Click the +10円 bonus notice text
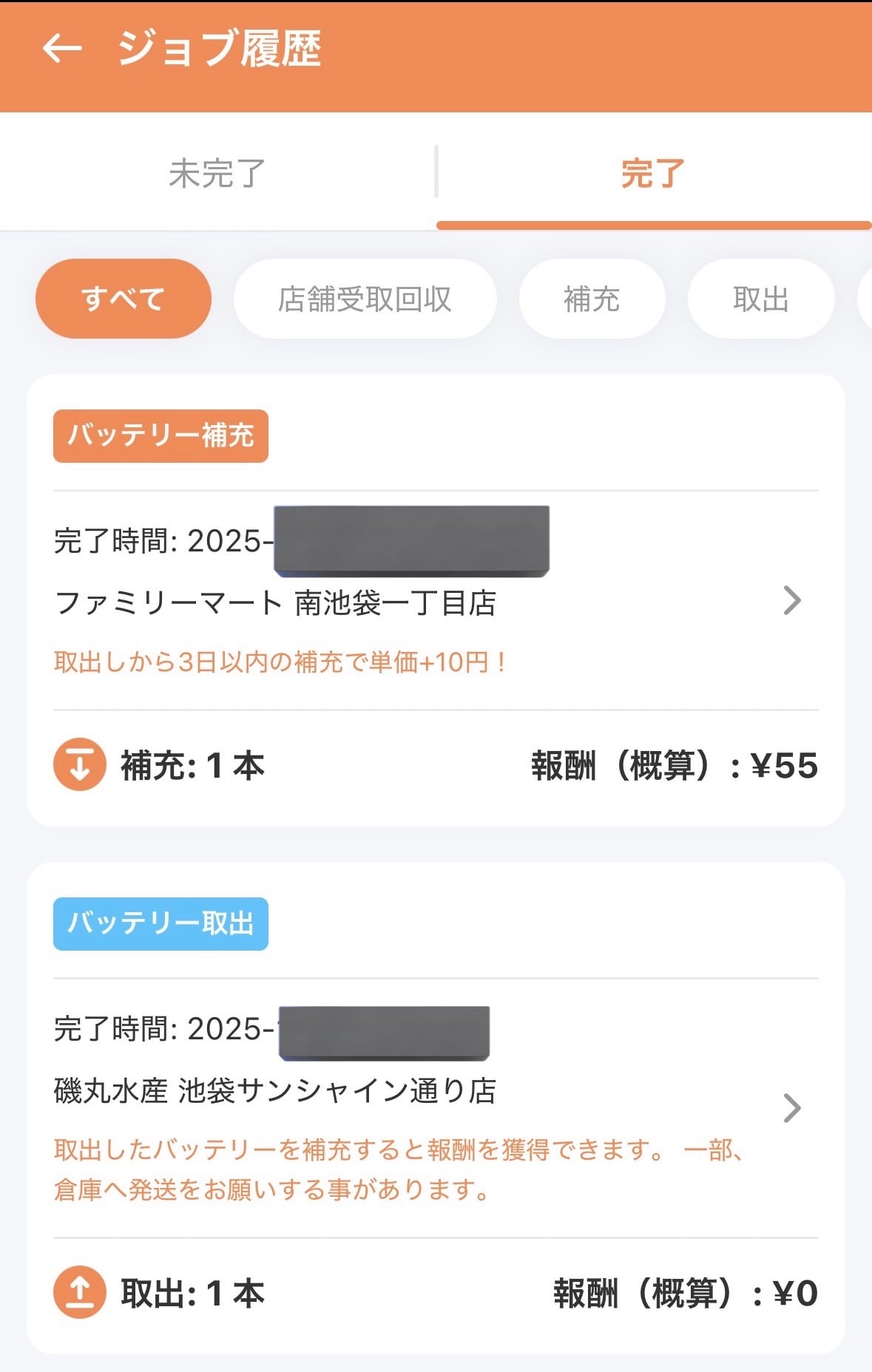The image size is (872, 1372). (280, 662)
